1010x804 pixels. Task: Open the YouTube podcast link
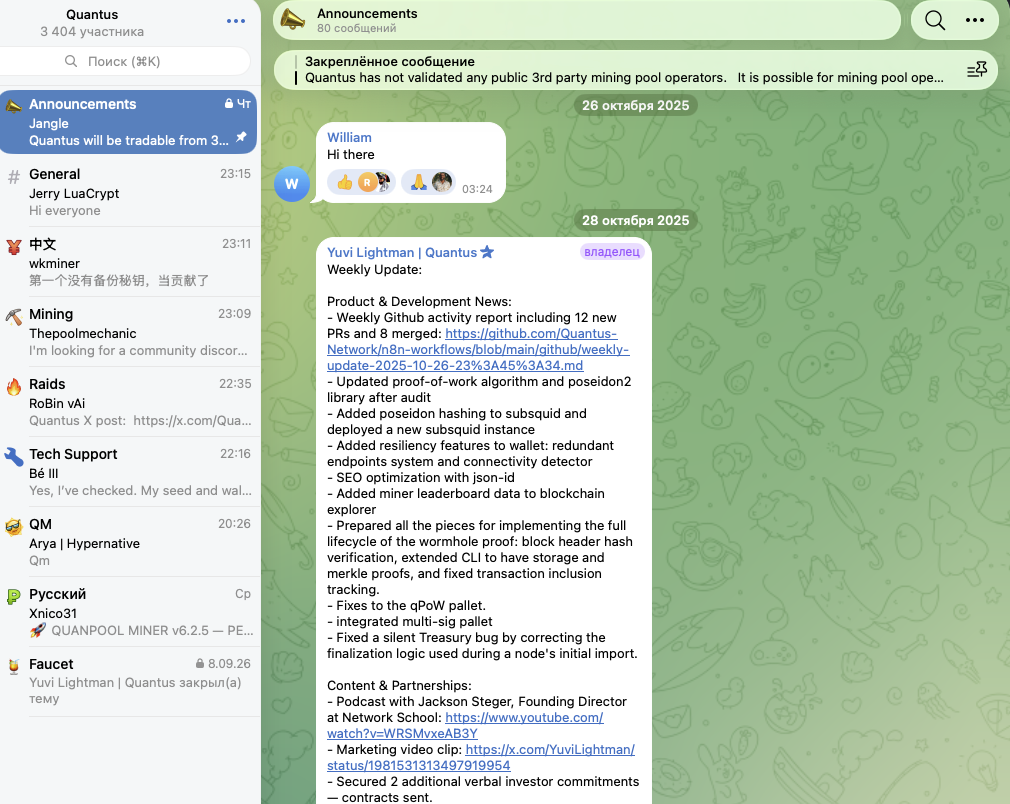[465, 725]
